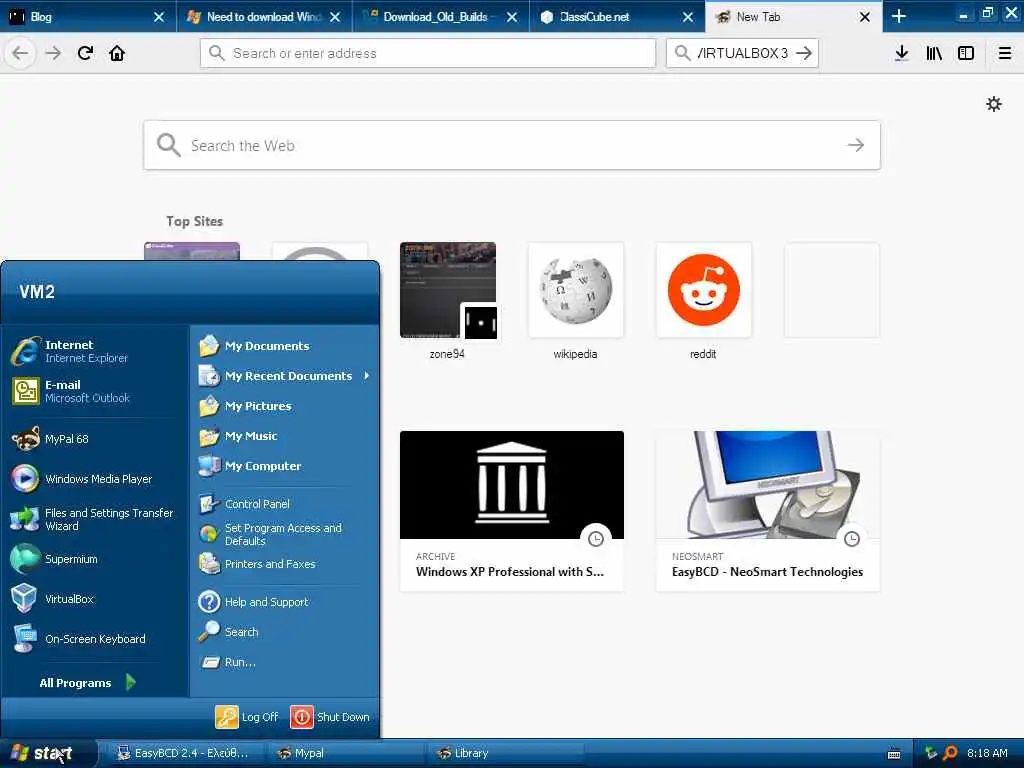The height and width of the screenshot is (768, 1024).
Task: Expand My Recent Documents submenu
Action: tap(285, 376)
